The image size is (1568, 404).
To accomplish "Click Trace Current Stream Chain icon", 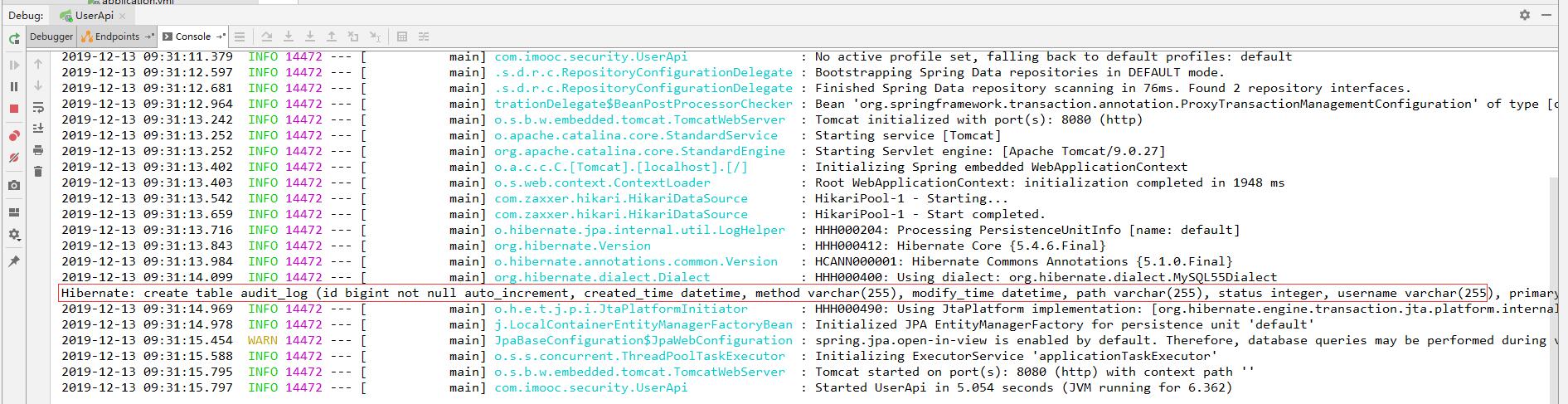I will (424, 37).
